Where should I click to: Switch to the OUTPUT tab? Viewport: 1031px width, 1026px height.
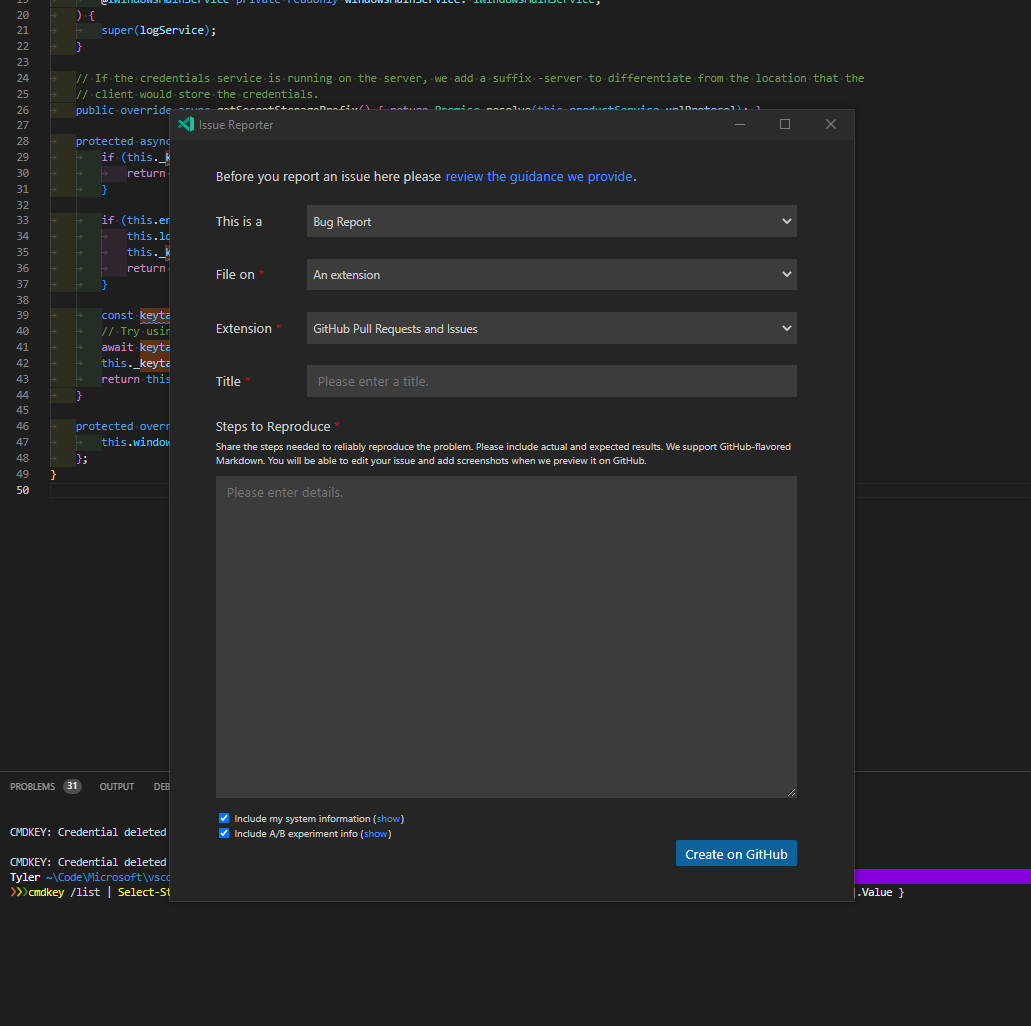(116, 786)
